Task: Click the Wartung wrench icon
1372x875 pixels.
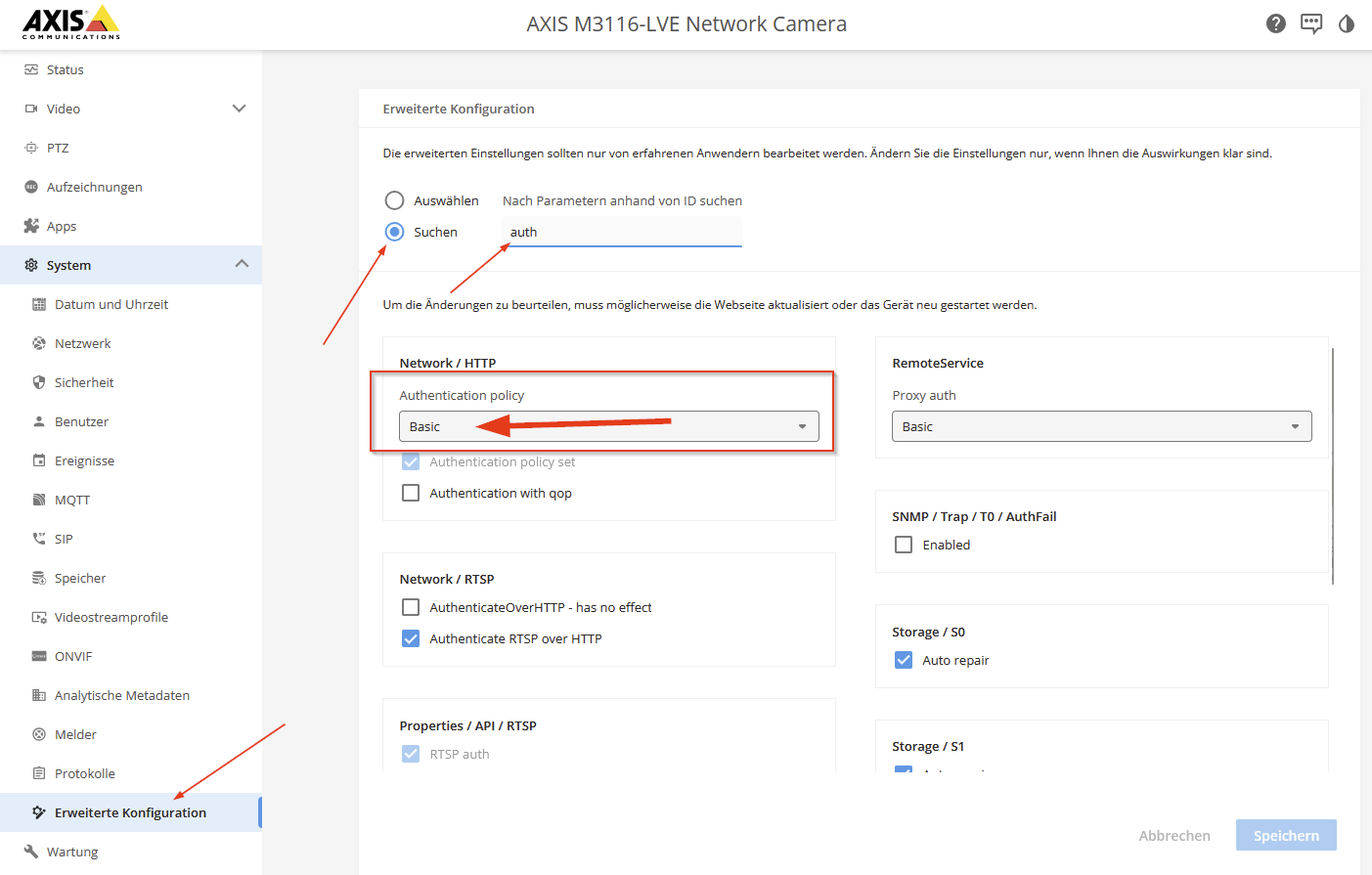Action: [x=31, y=852]
